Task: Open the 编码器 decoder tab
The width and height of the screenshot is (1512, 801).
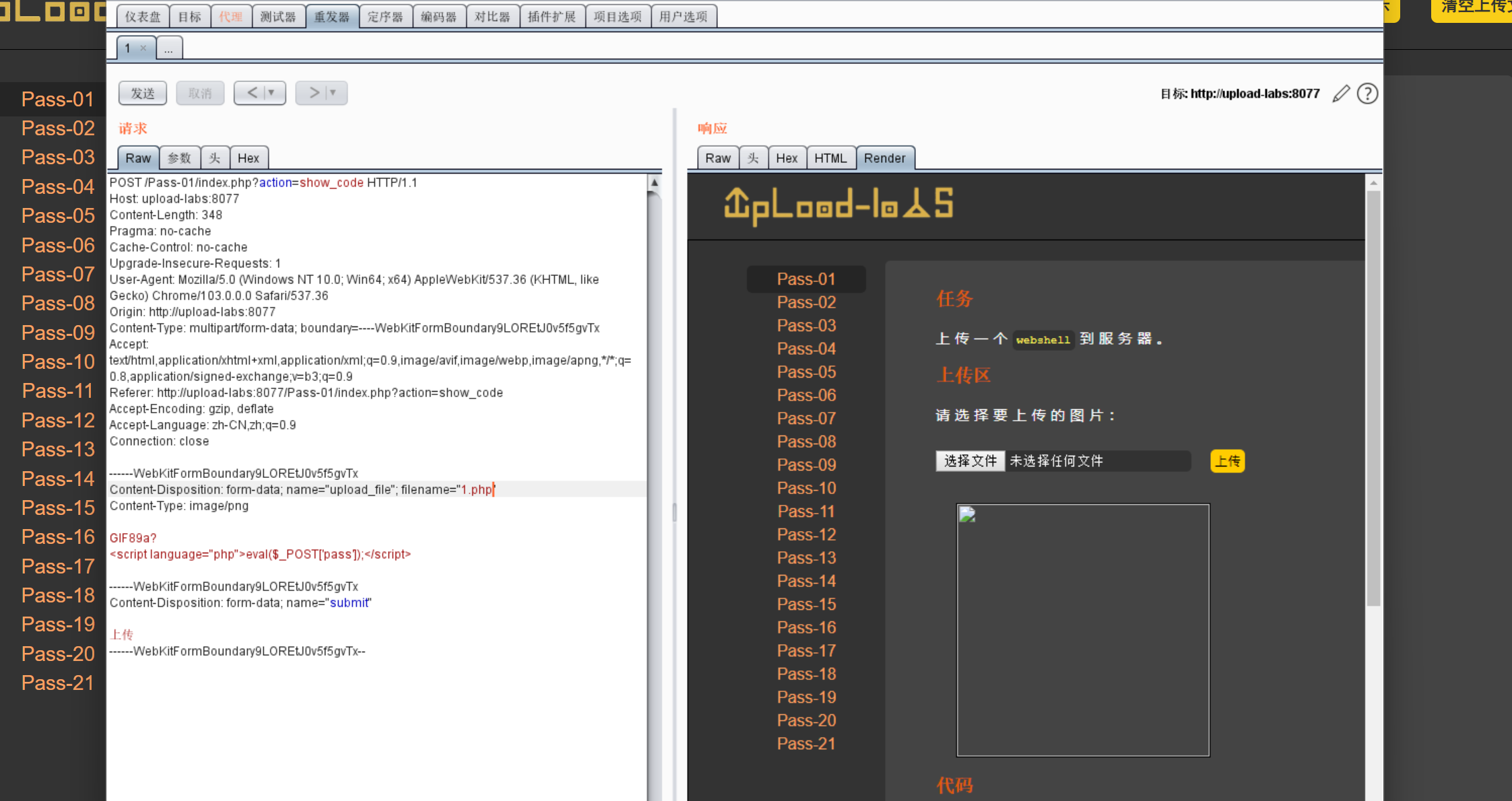Action: [438, 16]
